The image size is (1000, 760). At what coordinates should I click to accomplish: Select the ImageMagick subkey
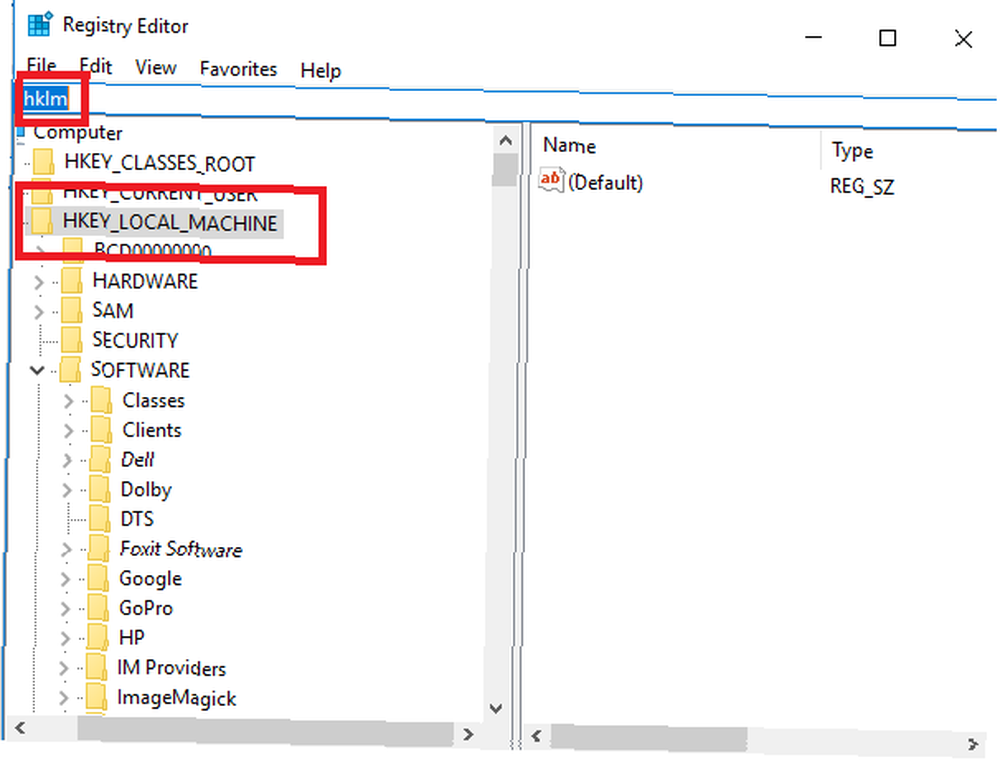coord(177,698)
